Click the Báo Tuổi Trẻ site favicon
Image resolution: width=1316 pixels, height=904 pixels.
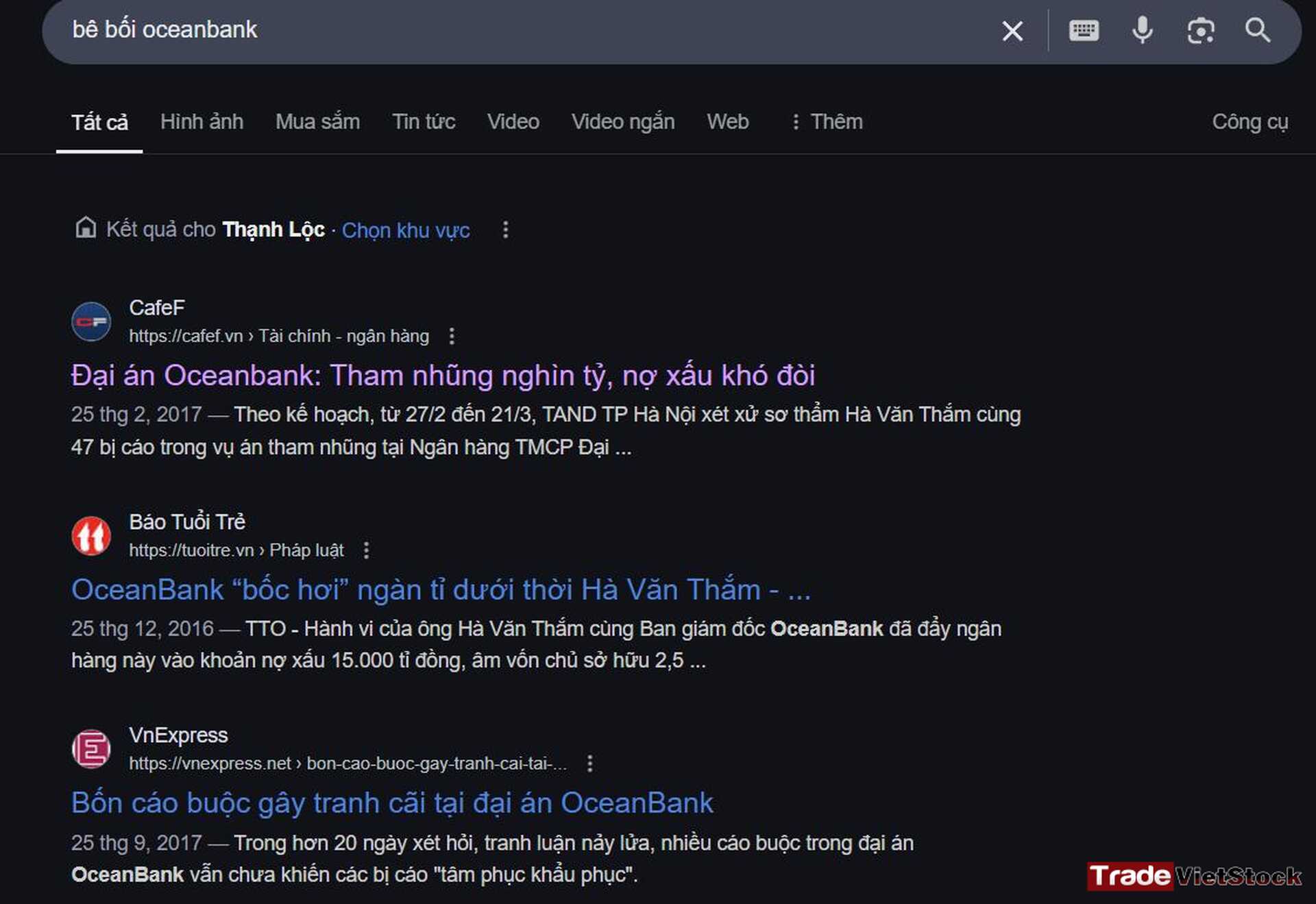(x=91, y=535)
